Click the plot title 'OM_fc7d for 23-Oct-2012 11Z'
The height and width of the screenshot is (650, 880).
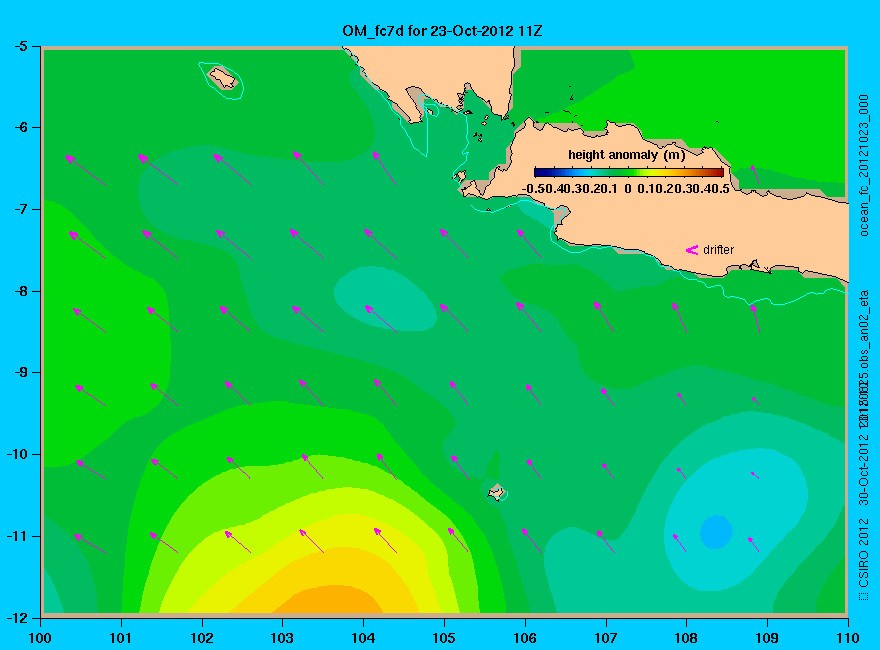pos(442,31)
